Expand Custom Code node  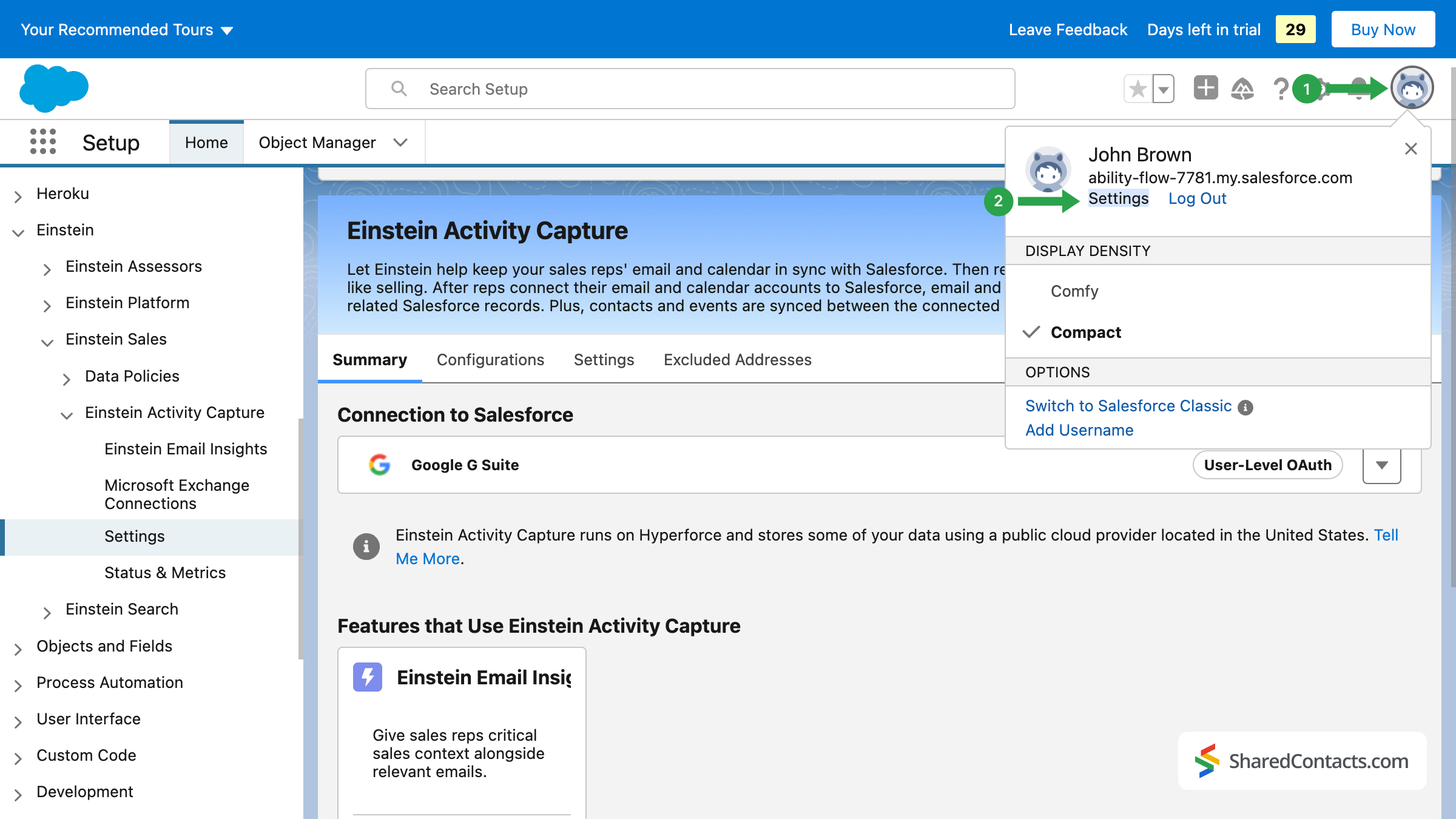point(18,758)
